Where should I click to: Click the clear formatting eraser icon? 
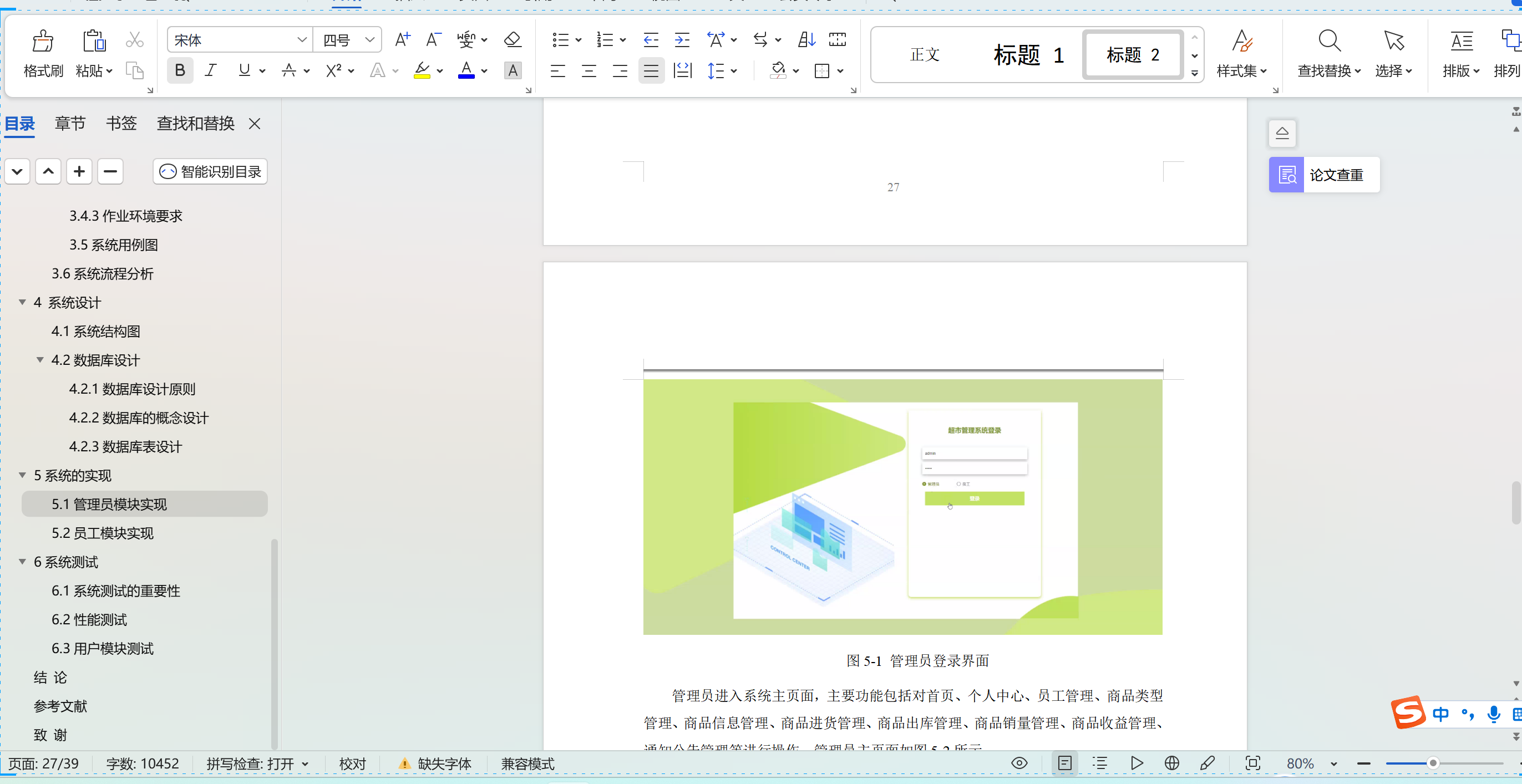[x=513, y=40]
